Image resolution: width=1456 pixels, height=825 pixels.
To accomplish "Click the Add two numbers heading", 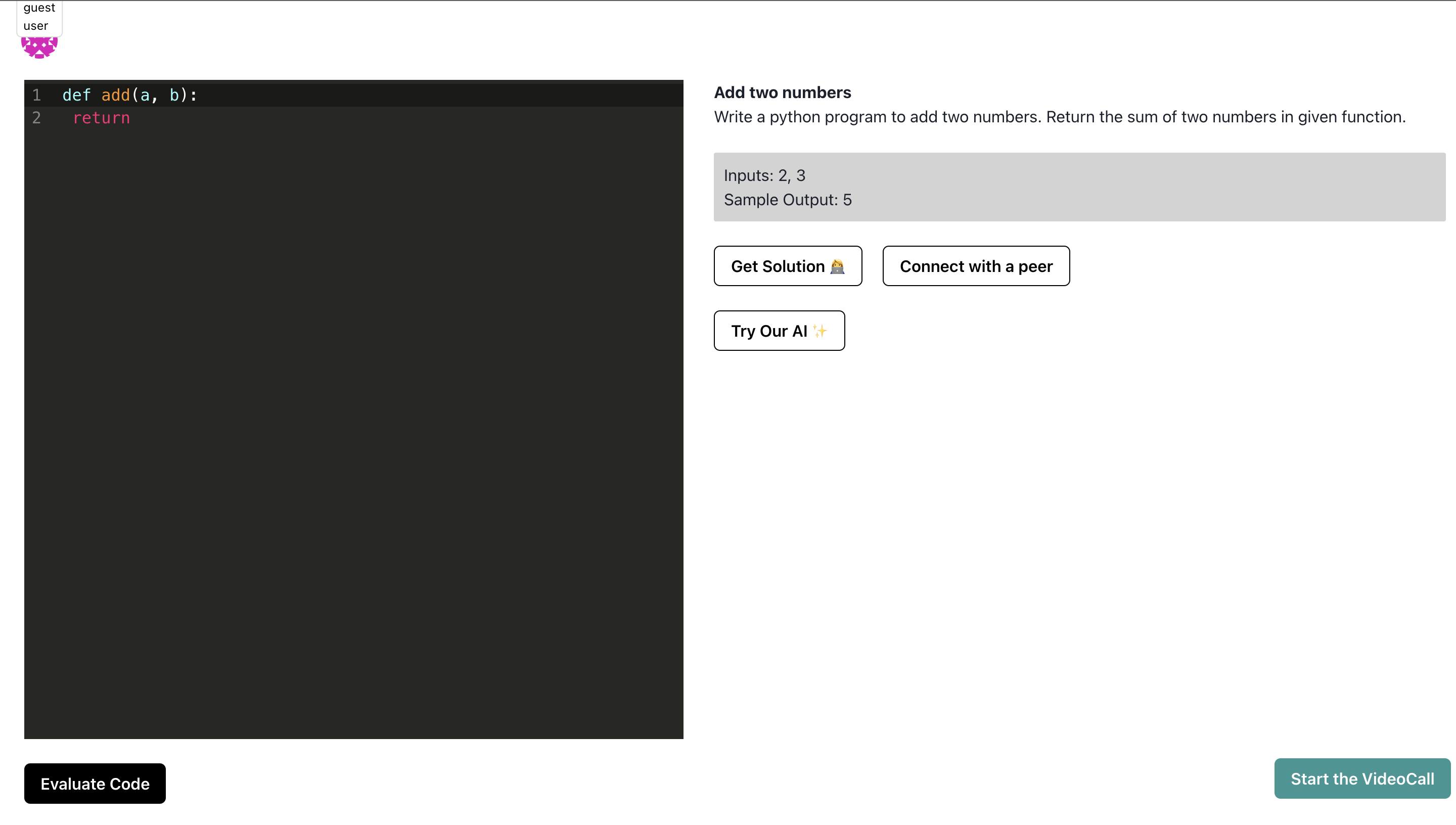I will pos(782,93).
